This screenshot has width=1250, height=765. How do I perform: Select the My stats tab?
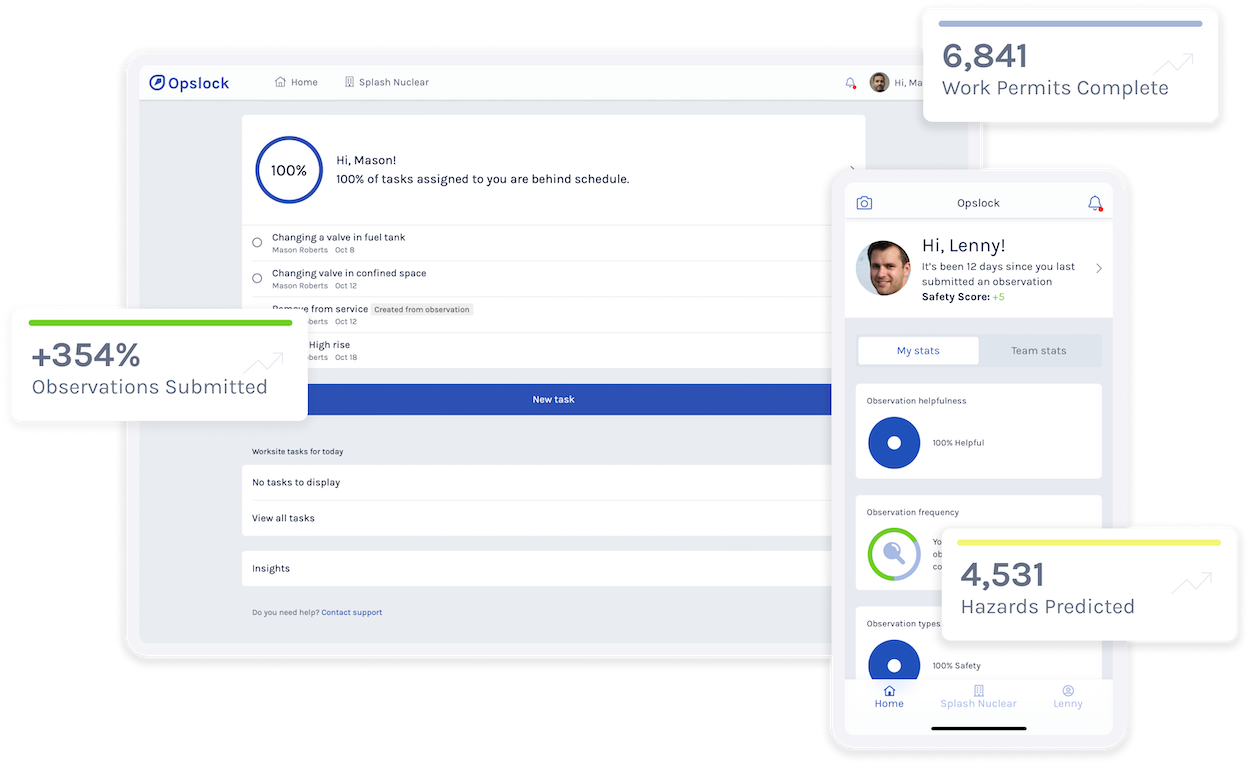pos(918,351)
